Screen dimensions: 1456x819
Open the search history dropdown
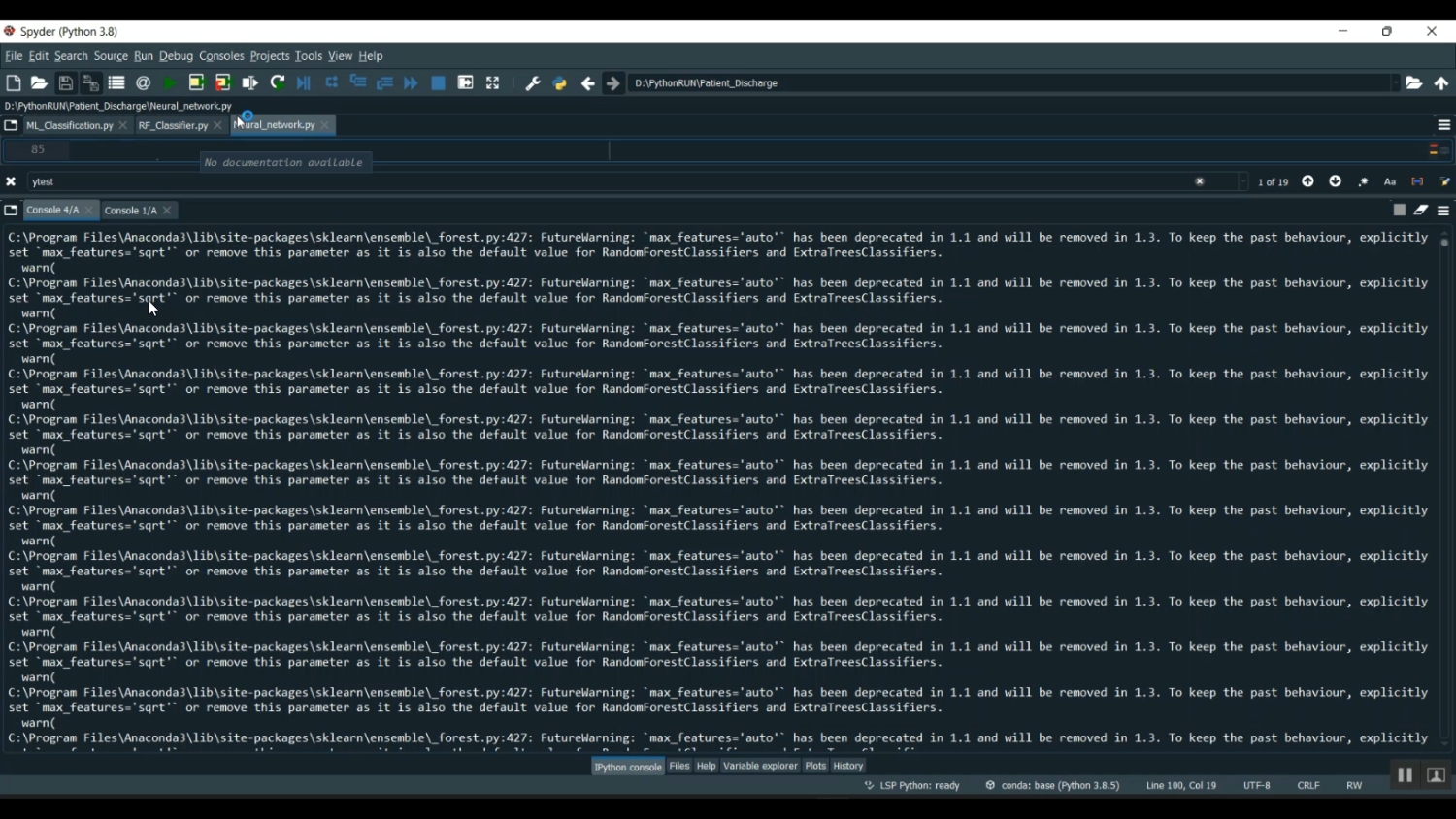click(1243, 182)
